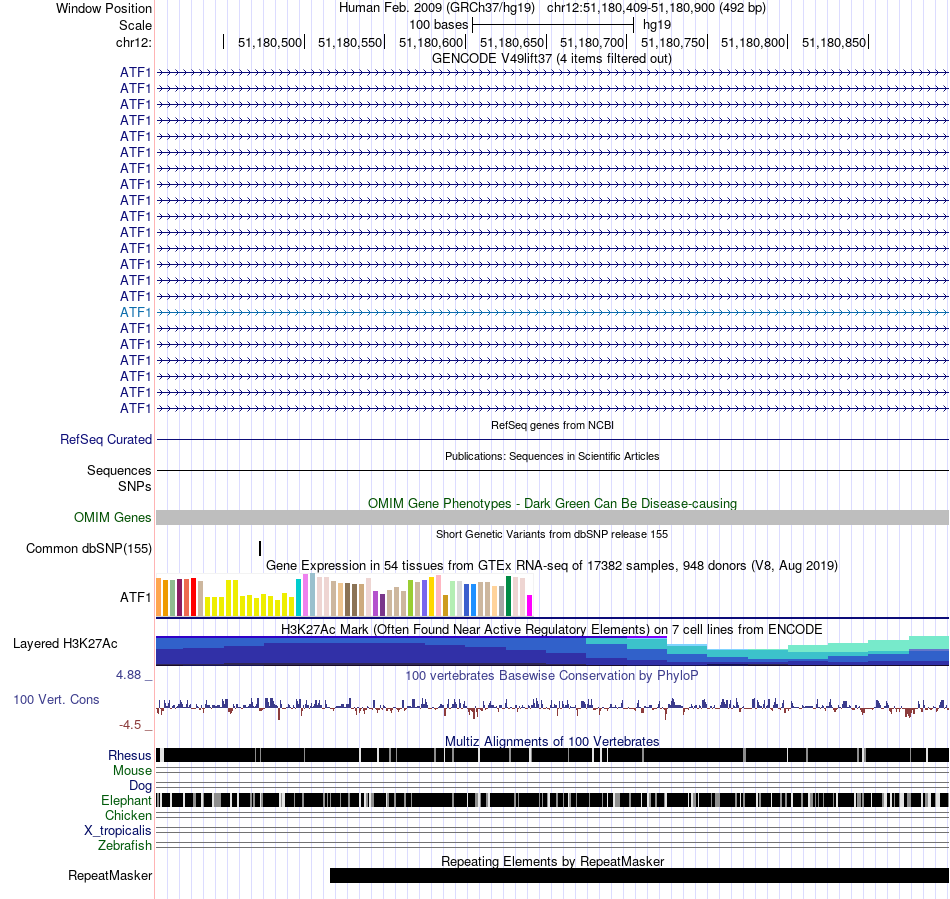Click the Rhesus species label
Screen dimensions: 950x899
click(x=130, y=755)
